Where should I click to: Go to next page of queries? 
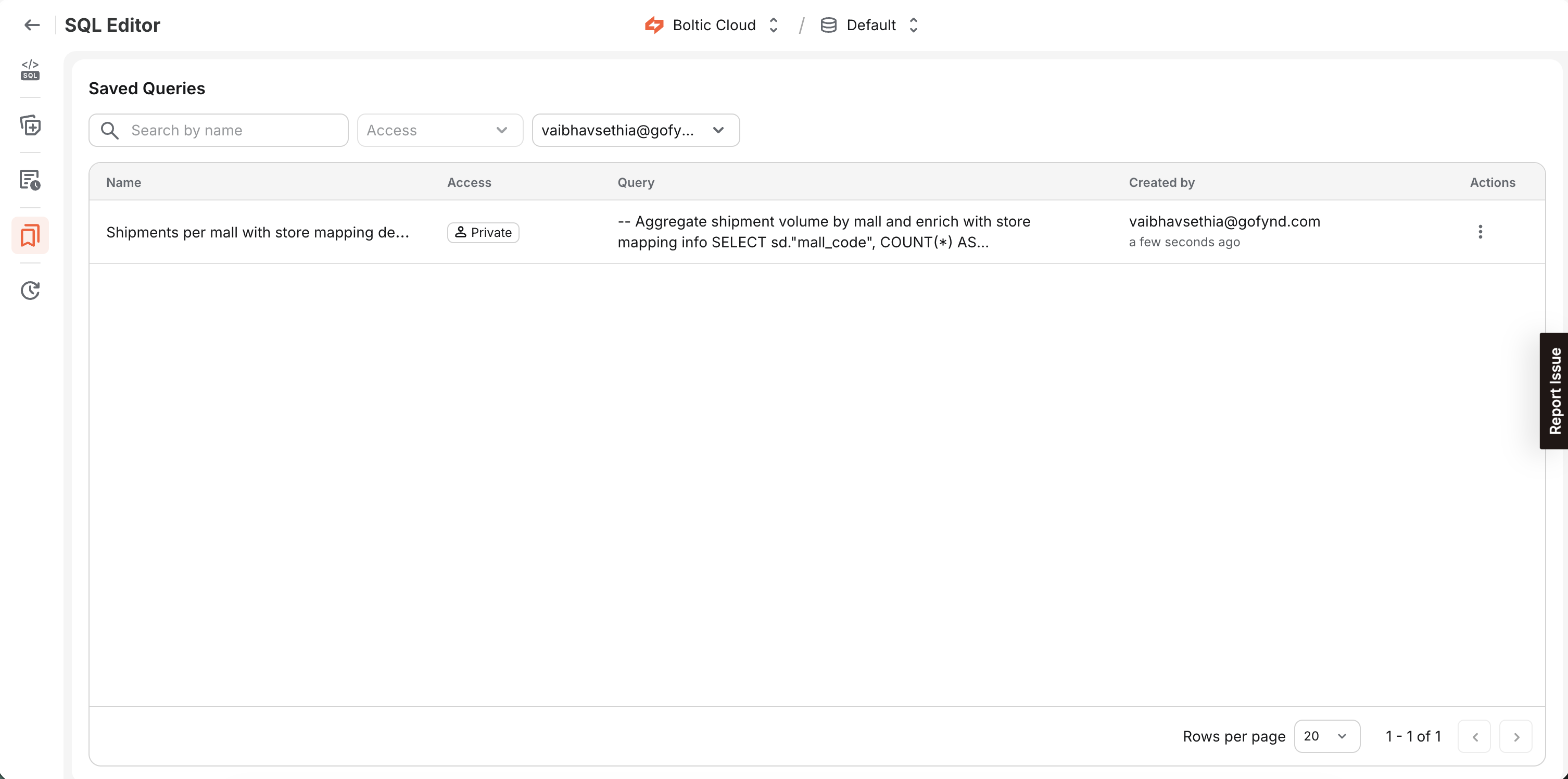click(1515, 736)
